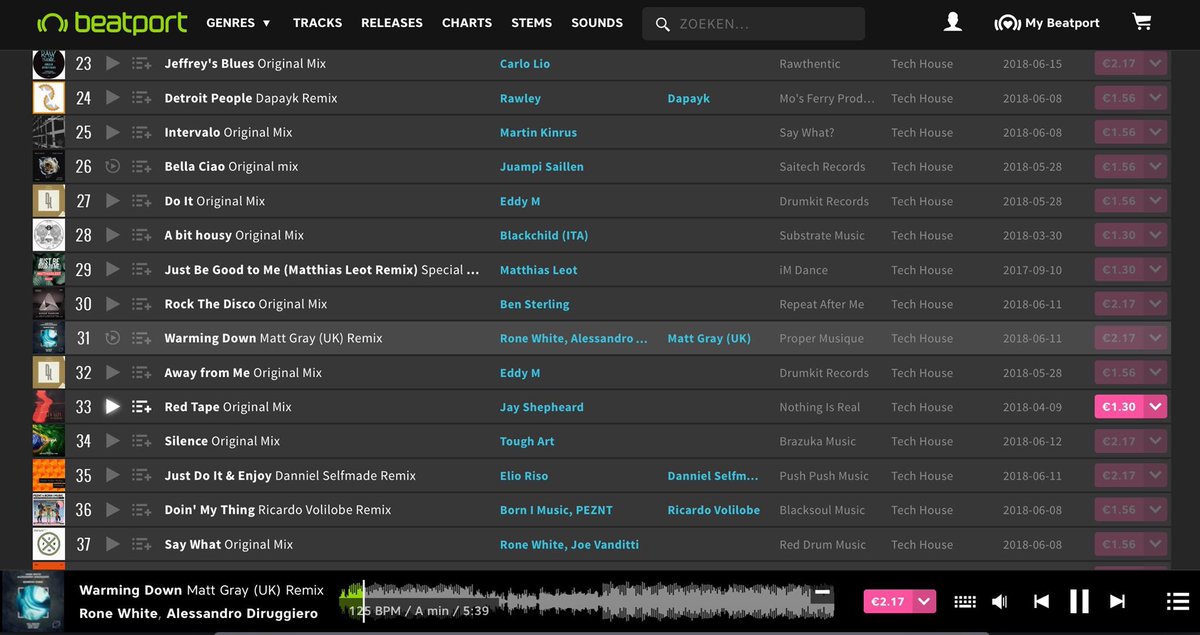Open the SOUNDS menu
The image size is (1200, 635).
pos(597,22)
